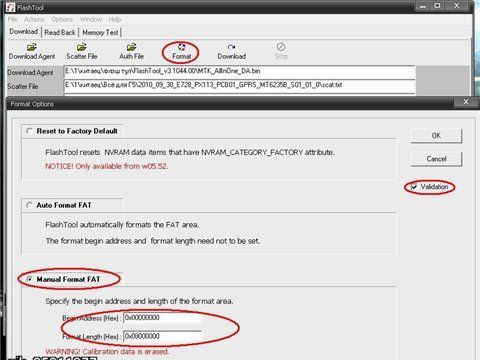The height and width of the screenshot is (360, 480).
Task: Click 'FlashTool automatically formats the FAT area.' text
Action: click(x=122, y=225)
